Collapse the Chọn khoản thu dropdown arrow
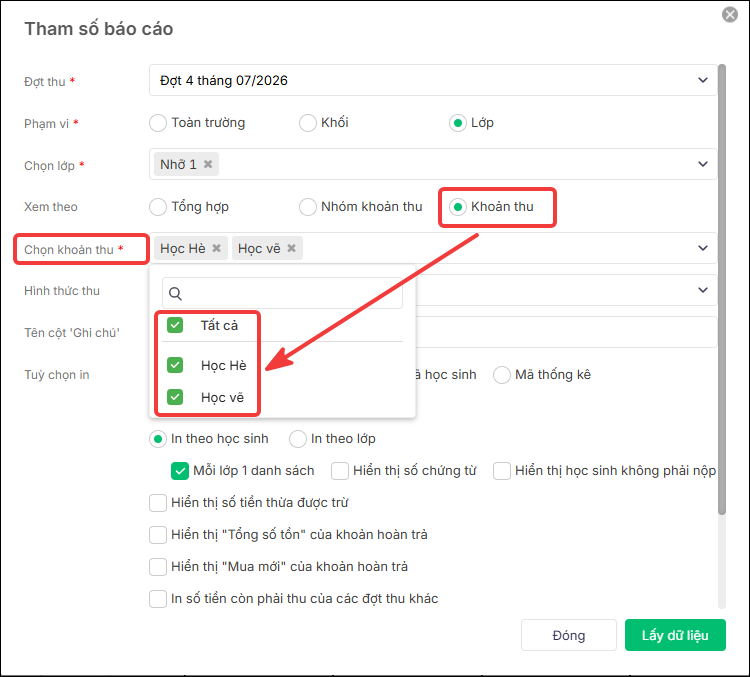The image size is (750, 677). click(x=702, y=248)
